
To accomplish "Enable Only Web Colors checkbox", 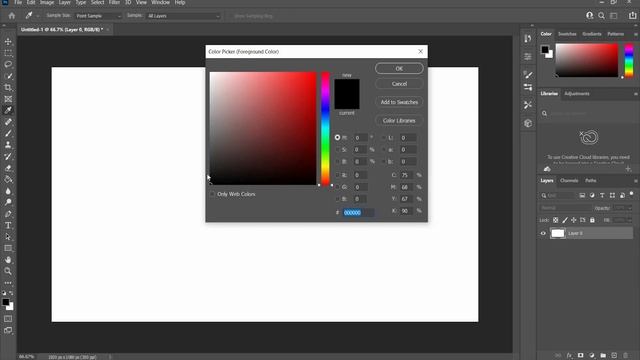I will point(212,194).
